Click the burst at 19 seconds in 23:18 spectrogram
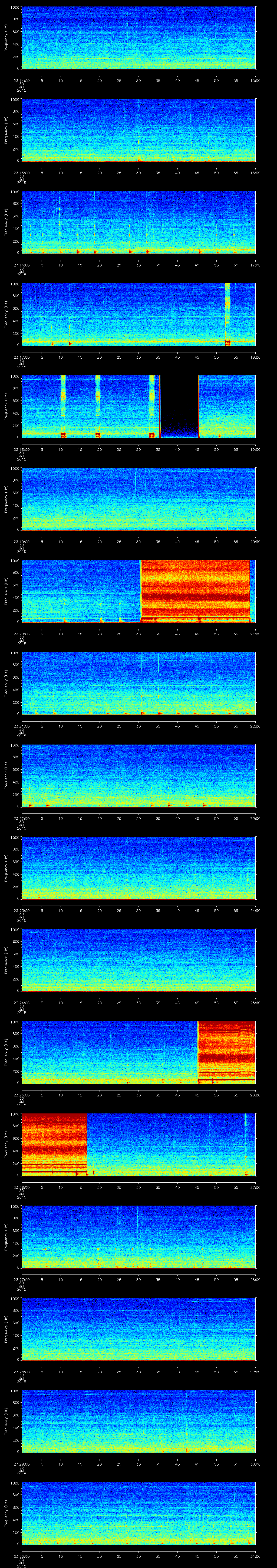The width and height of the screenshot is (277, 1568). click(x=98, y=406)
